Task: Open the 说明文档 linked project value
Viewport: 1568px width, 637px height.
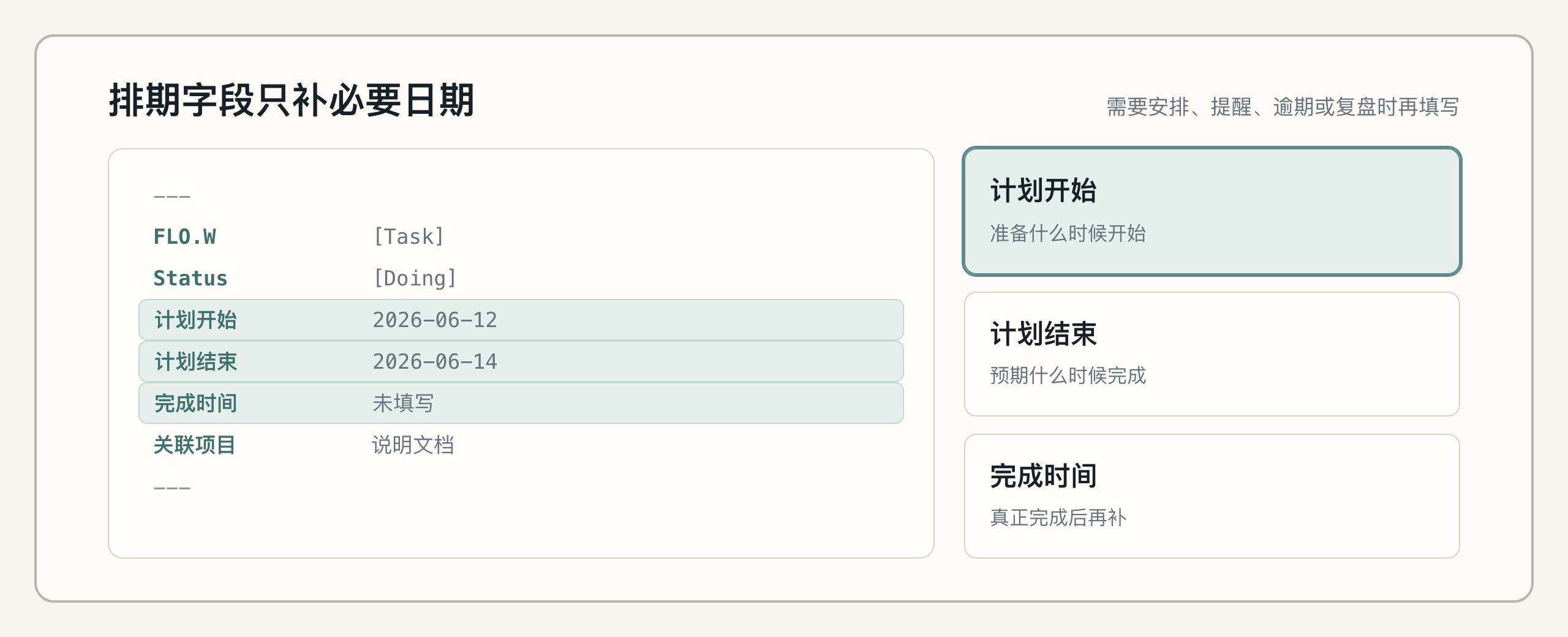Action: [x=413, y=445]
